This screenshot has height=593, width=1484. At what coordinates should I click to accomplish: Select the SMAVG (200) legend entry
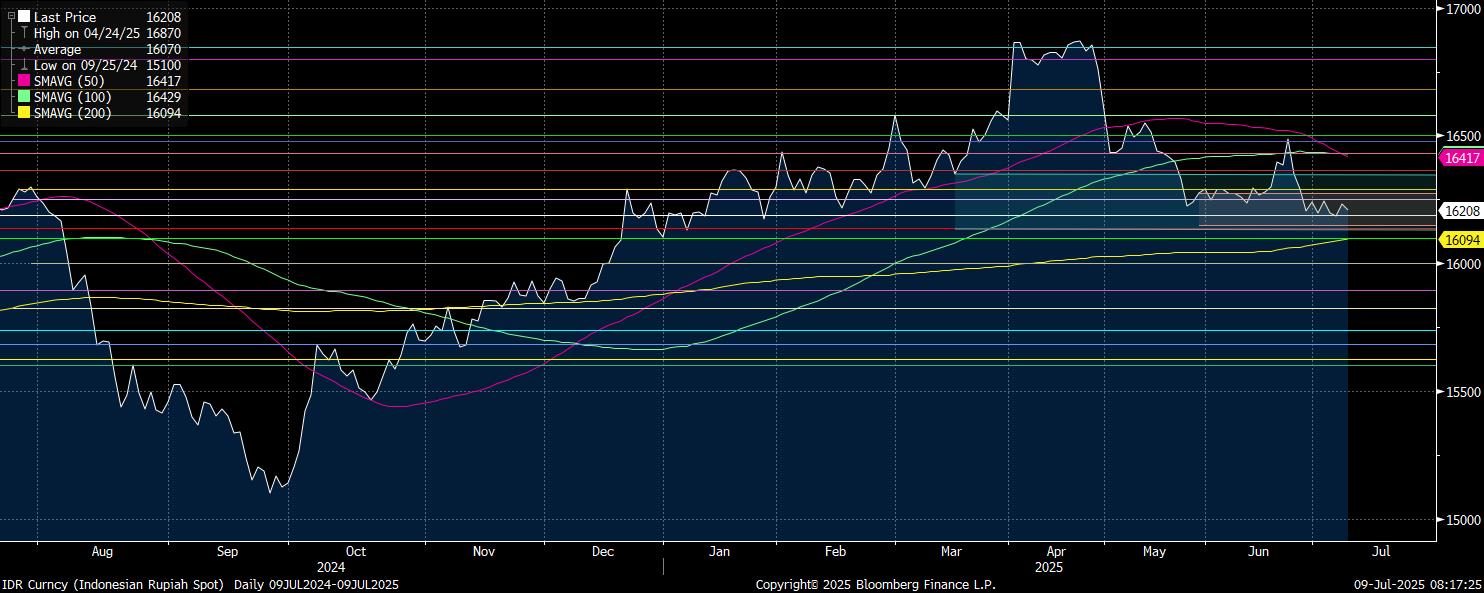72,113
